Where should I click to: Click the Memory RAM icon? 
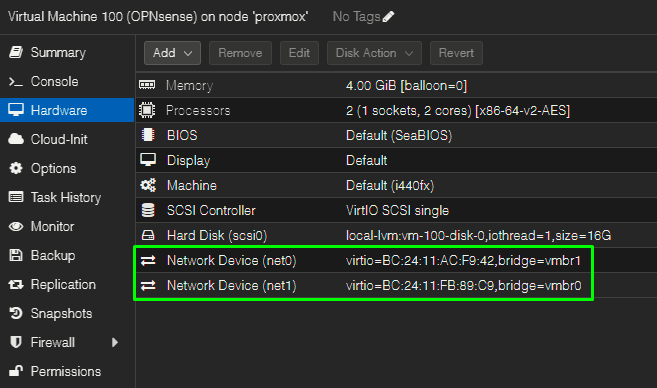coord(147,85)
